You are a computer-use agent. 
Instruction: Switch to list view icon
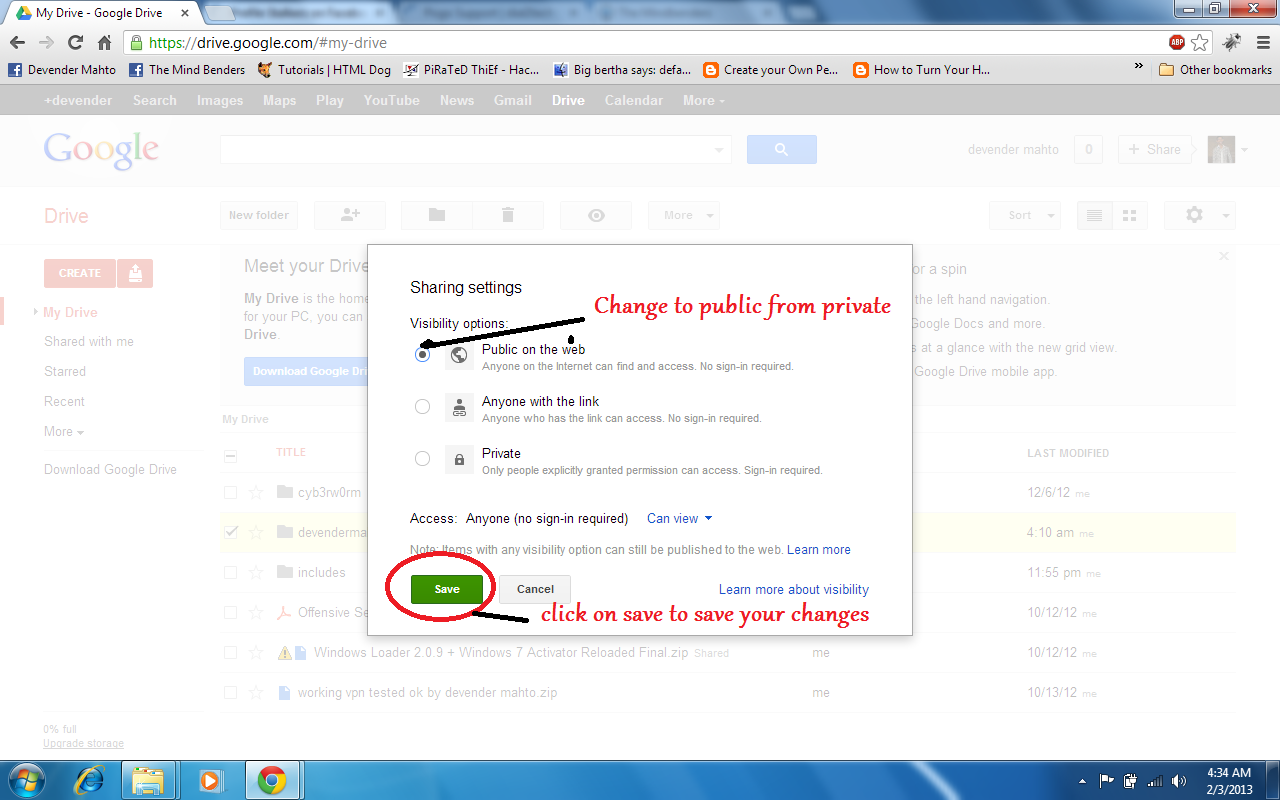1094,215
